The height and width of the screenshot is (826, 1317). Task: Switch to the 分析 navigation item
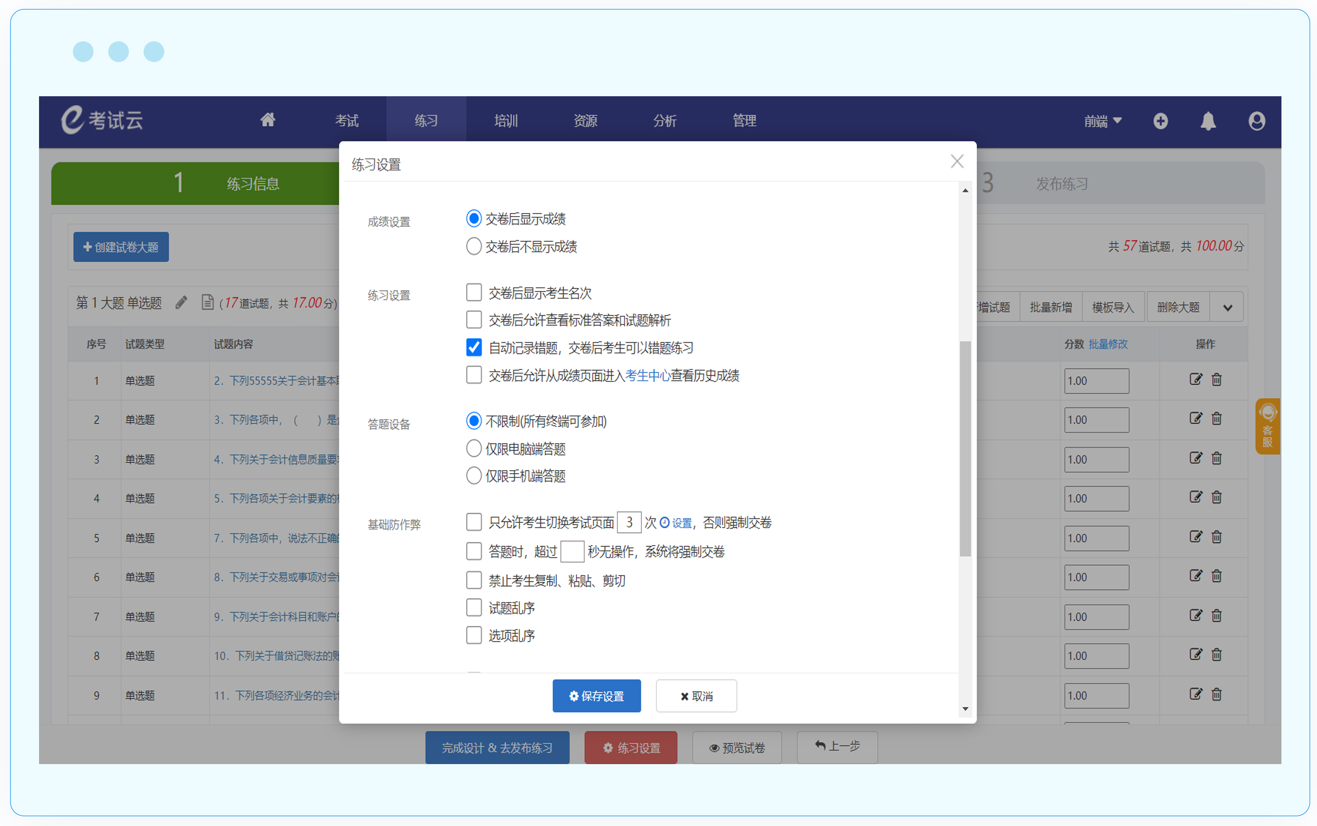664,121
